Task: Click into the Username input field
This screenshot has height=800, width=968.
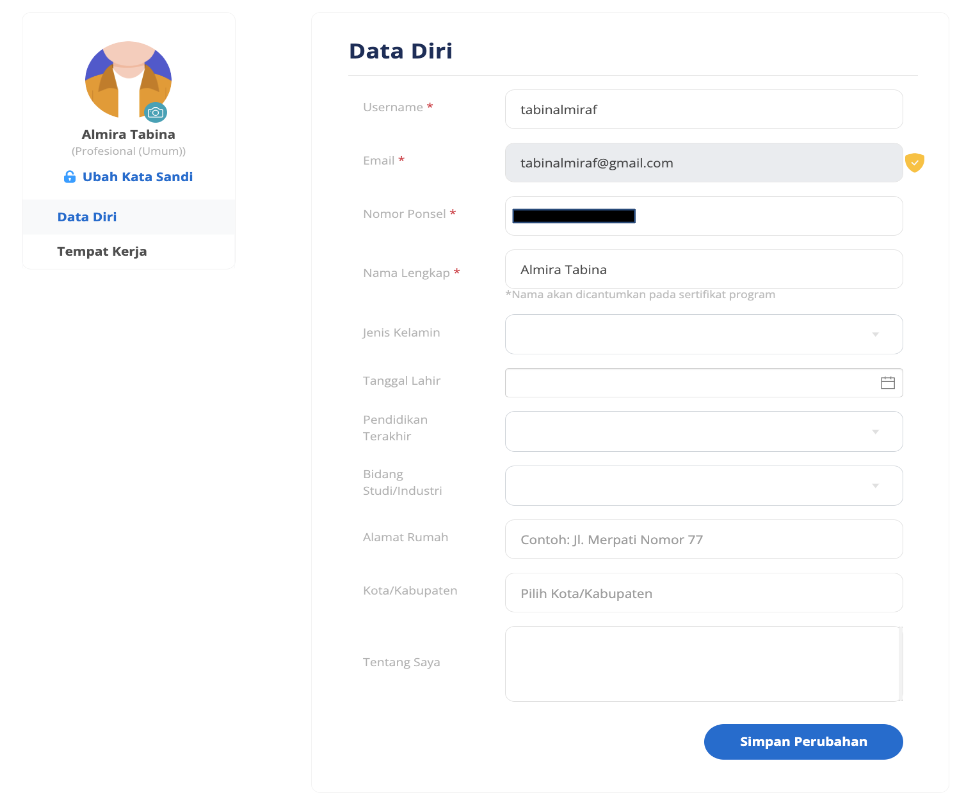Action: tap(704, 109)
